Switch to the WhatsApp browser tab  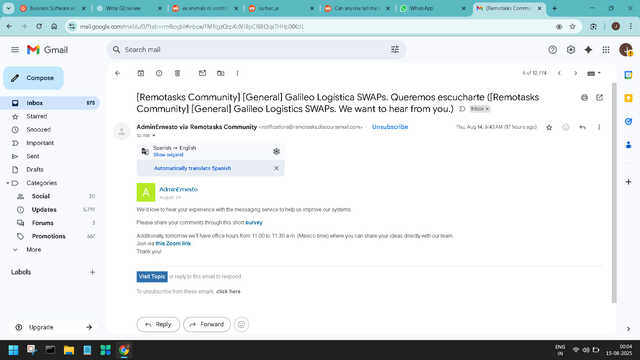[433, 8]
